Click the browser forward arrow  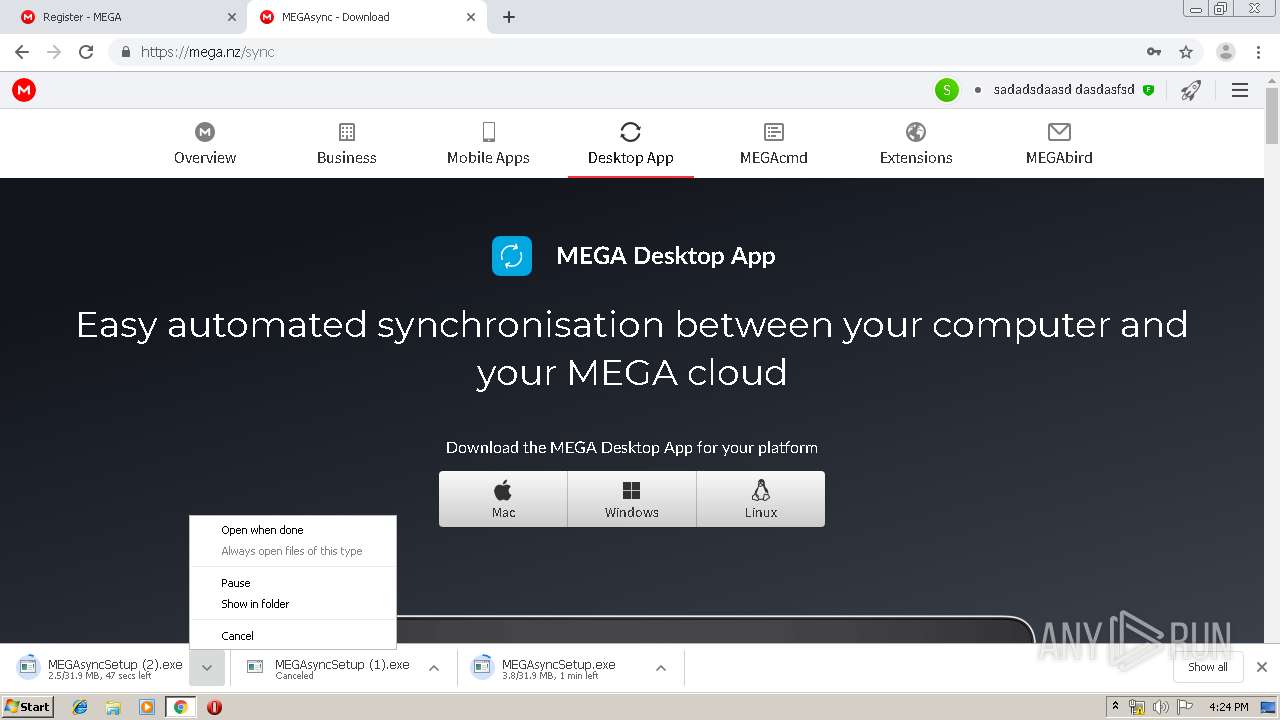[x=54, y=52]
